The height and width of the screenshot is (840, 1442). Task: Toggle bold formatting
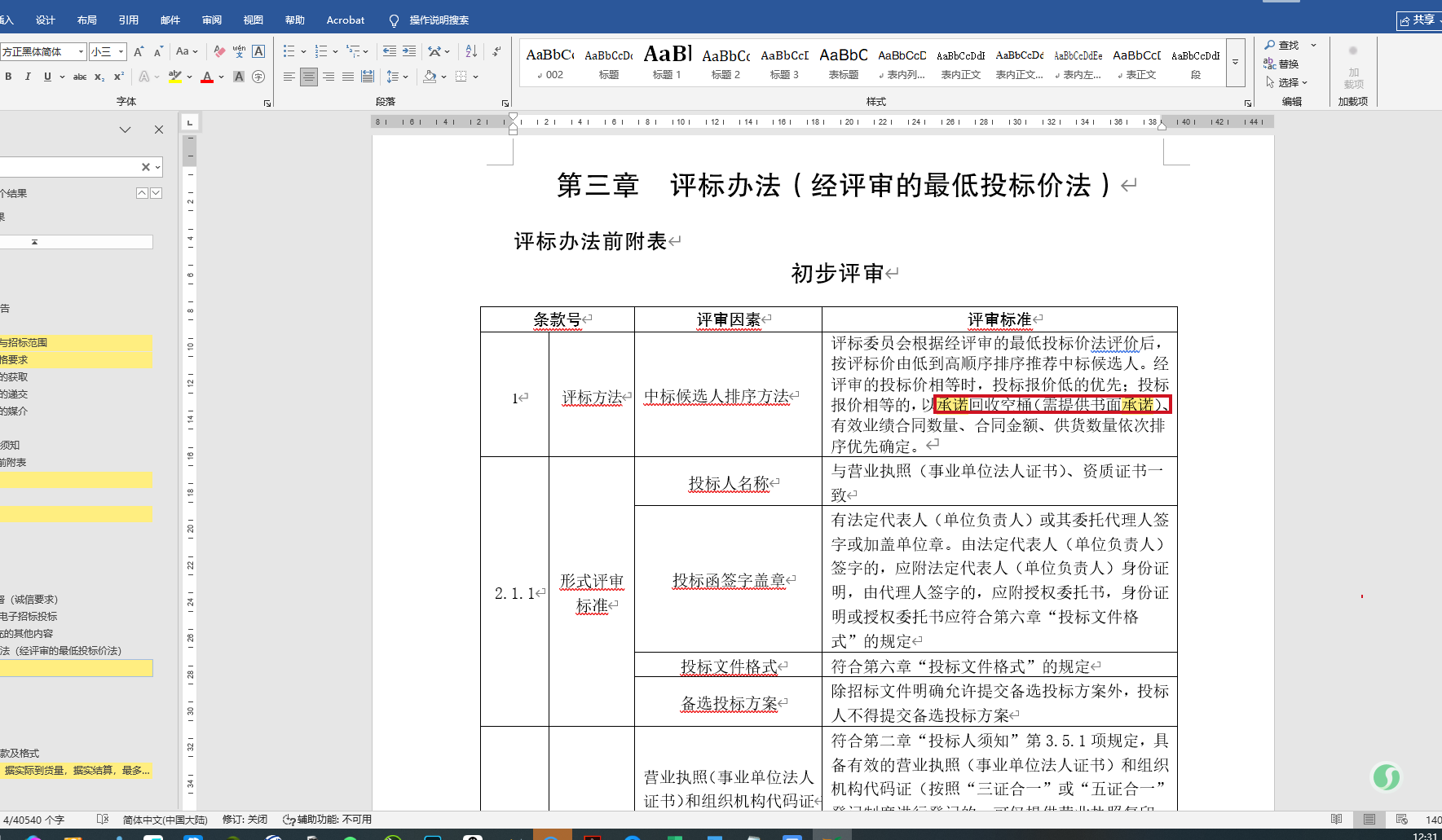pos(8,77)
